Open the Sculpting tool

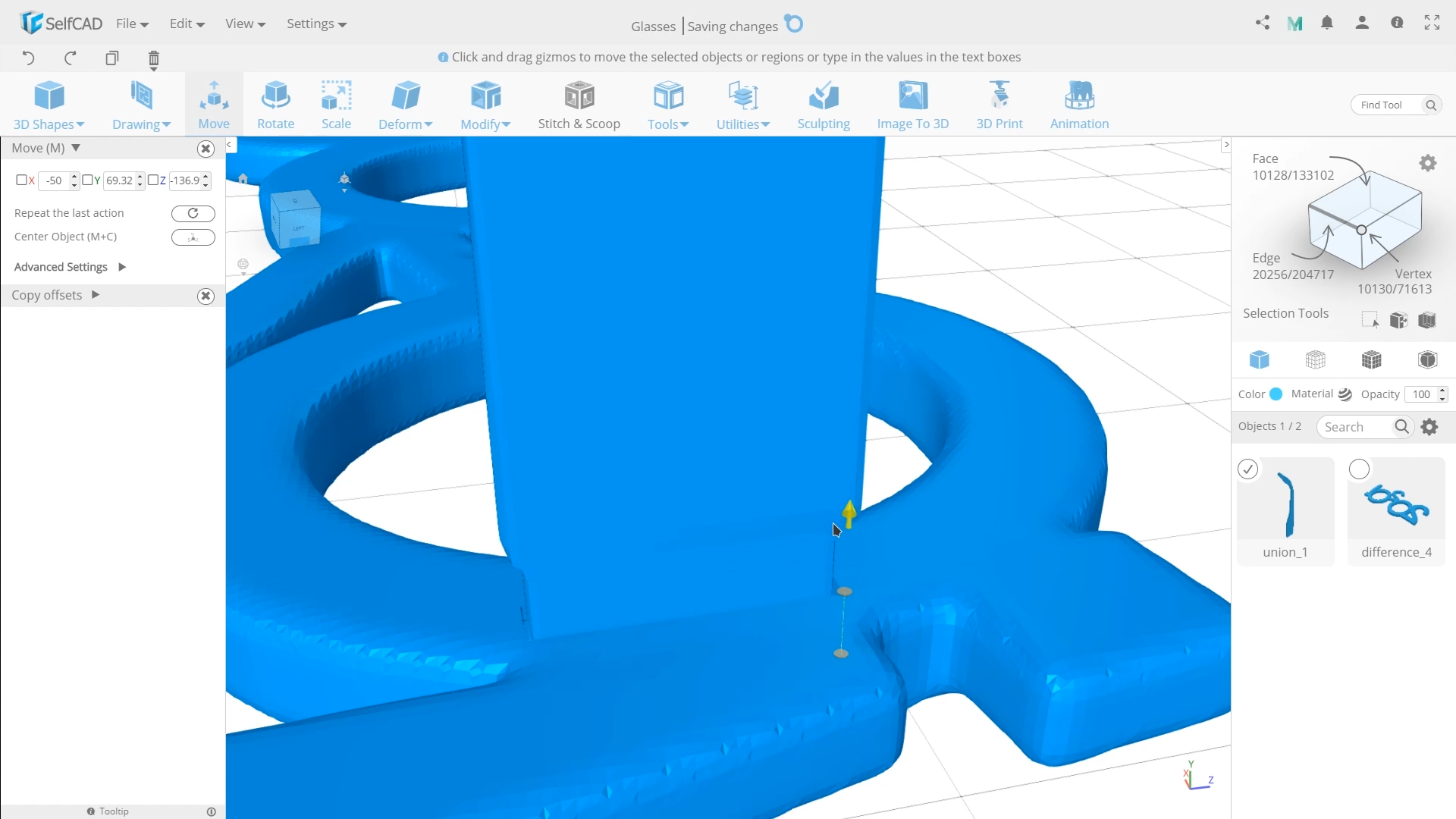824,105
